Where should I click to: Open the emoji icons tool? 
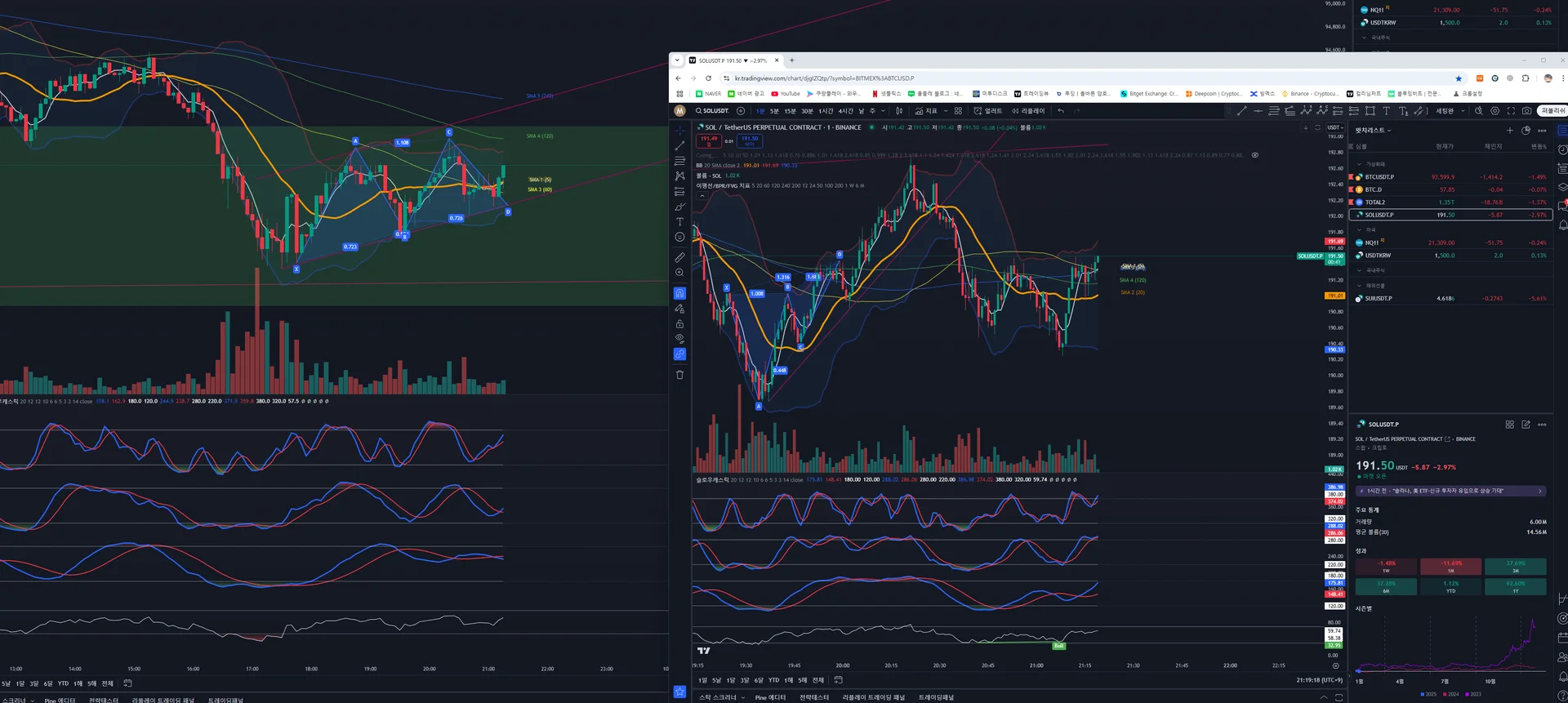[679, 237]
